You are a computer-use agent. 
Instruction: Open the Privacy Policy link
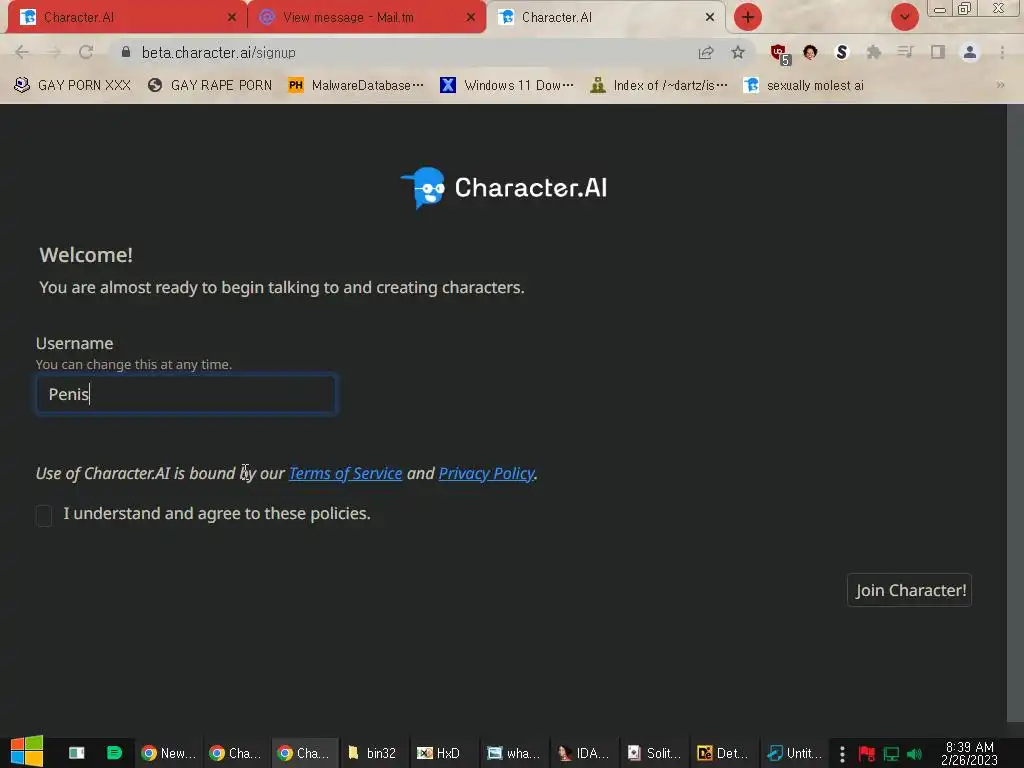[487, 473]
